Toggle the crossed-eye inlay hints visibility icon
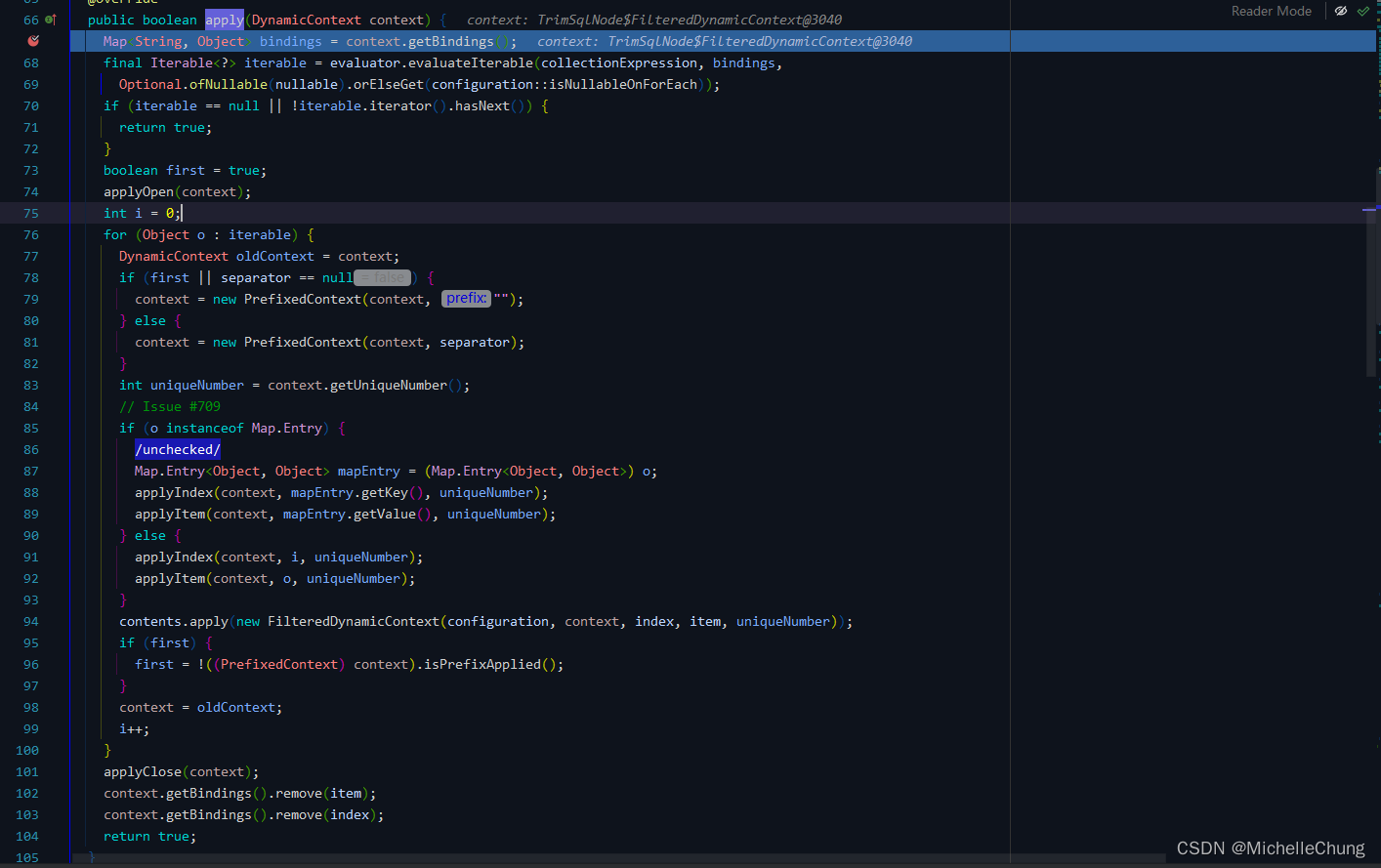Screen dimensions: 1381x868 [1341, 11]
